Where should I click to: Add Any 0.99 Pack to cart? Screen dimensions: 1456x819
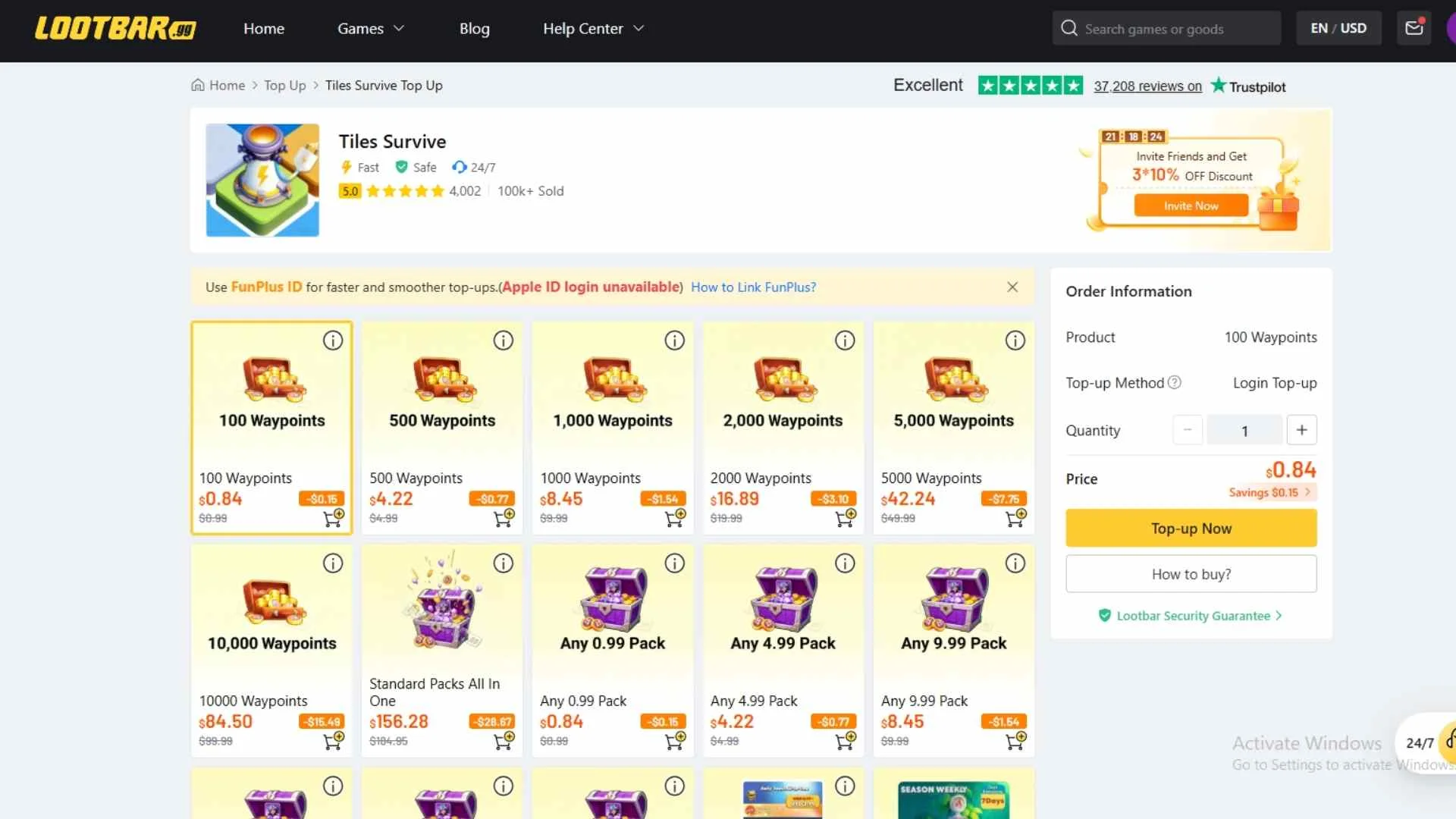click(673, 741)
